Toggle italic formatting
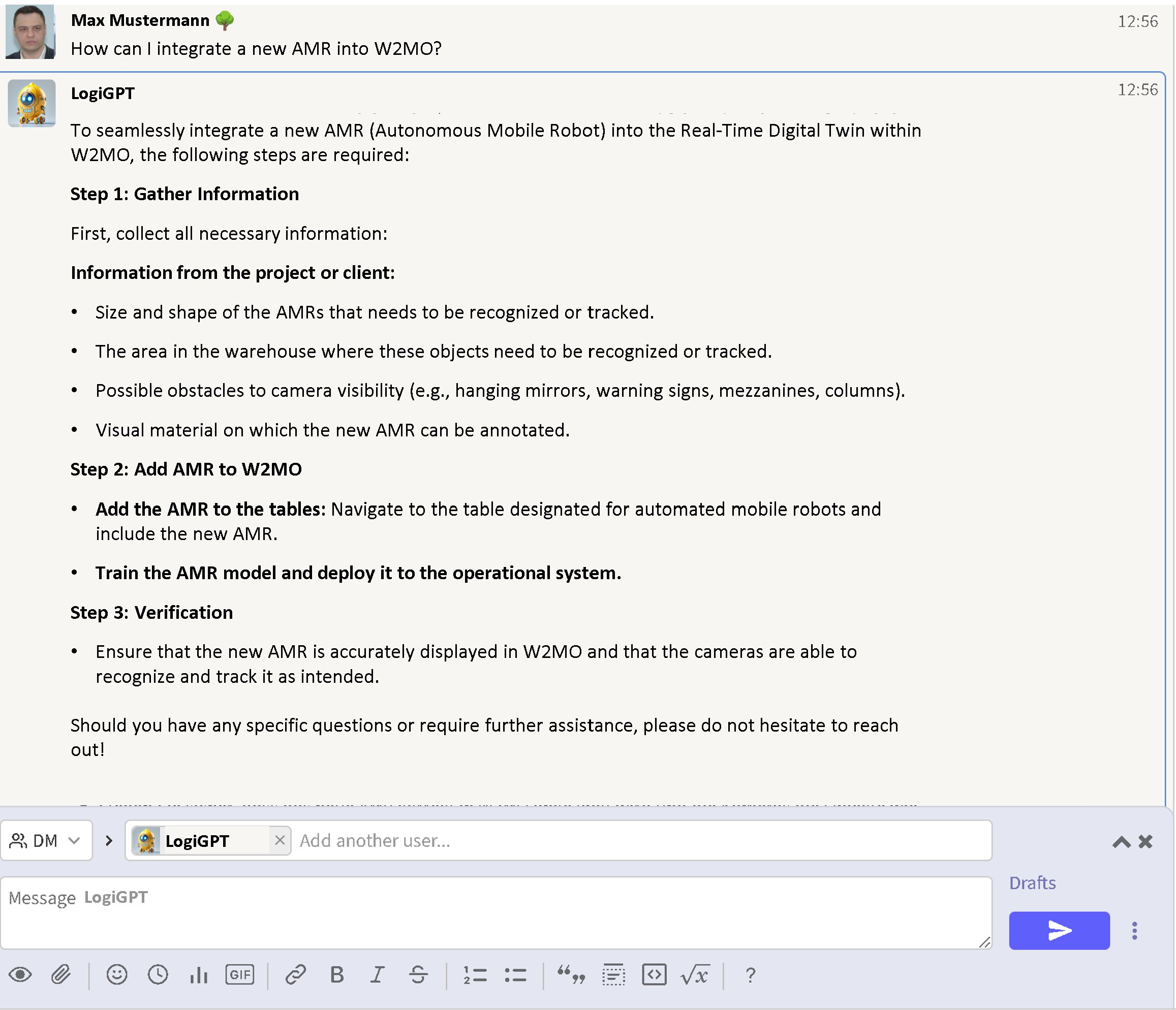1176x1010 pixels. click(x=378, y=975)
